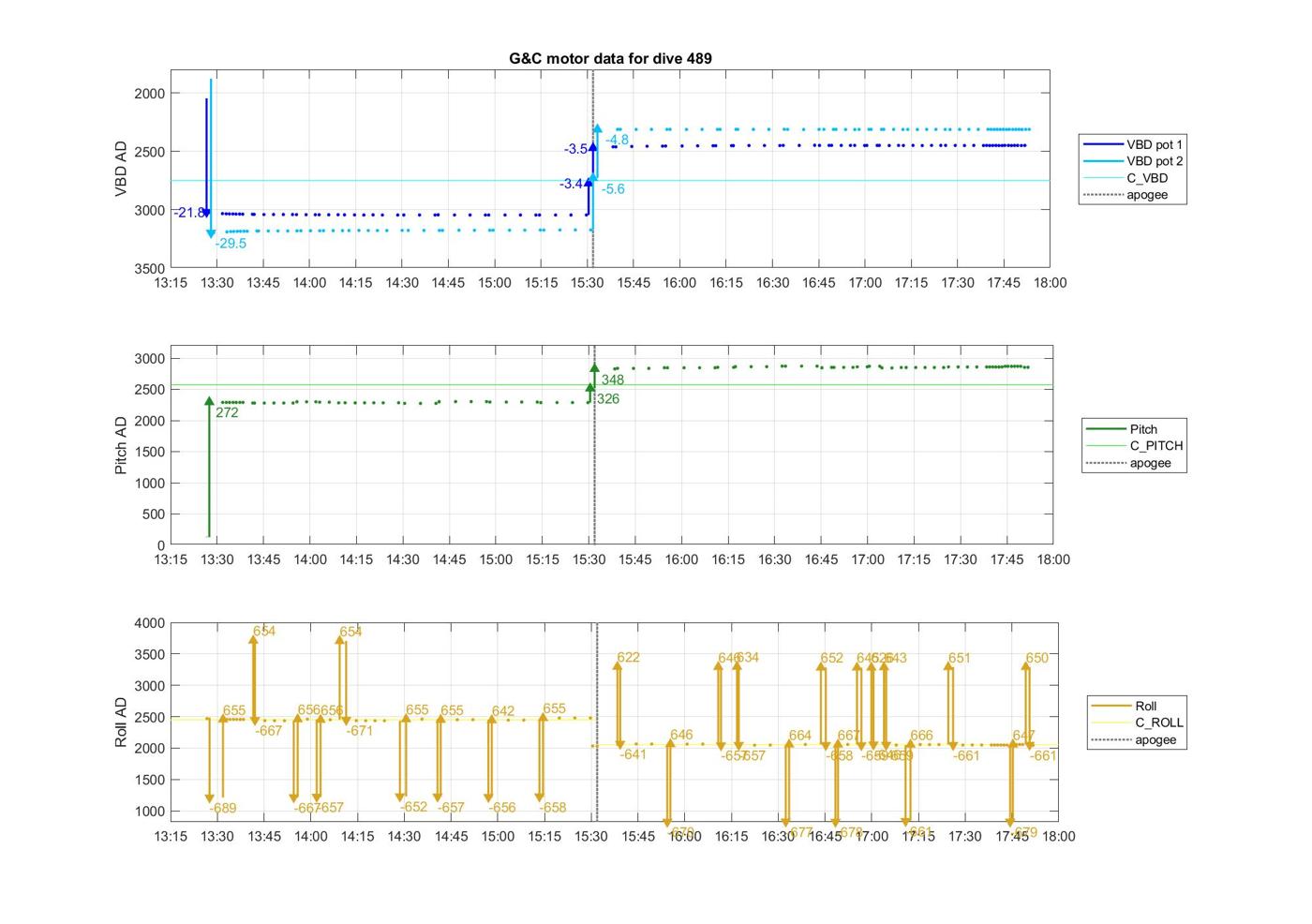Click the "18:00" tick on the VBD x-axis

[x=1050, y=283]
